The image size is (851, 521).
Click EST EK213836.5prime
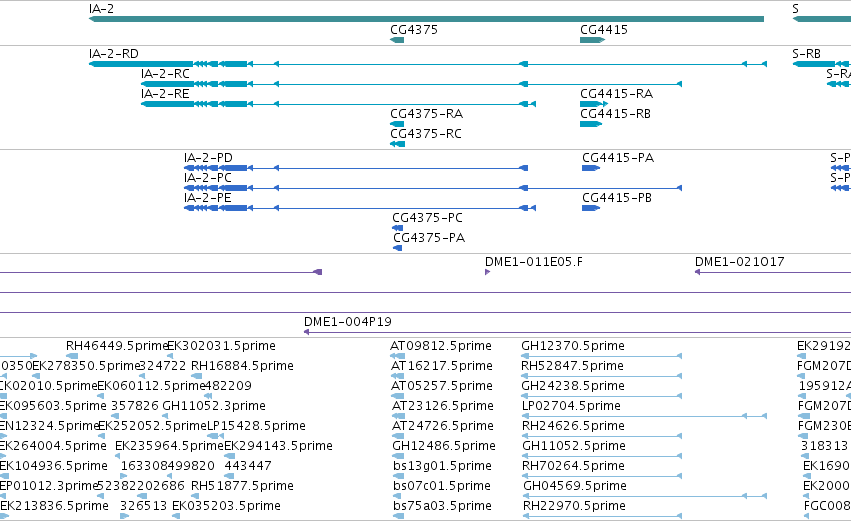point(54,506)
